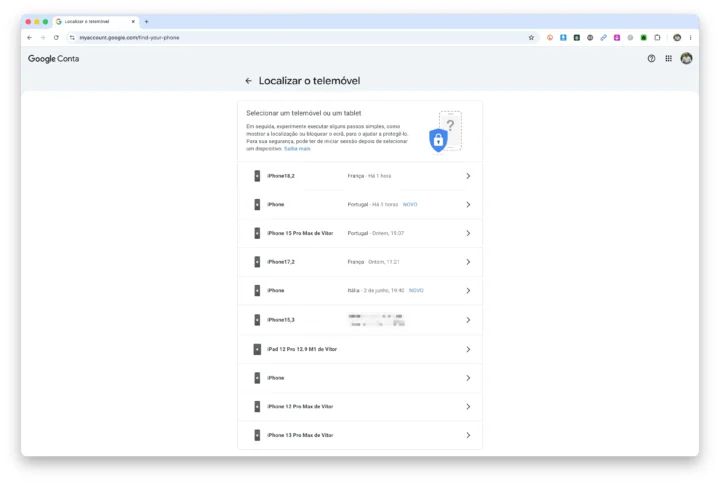Image resolution: width=720 pixels, height=484 pixels.
Task: Click 'Selecionar um telemóvel ou um tablet' heading
Action: (x=304, y=113)
